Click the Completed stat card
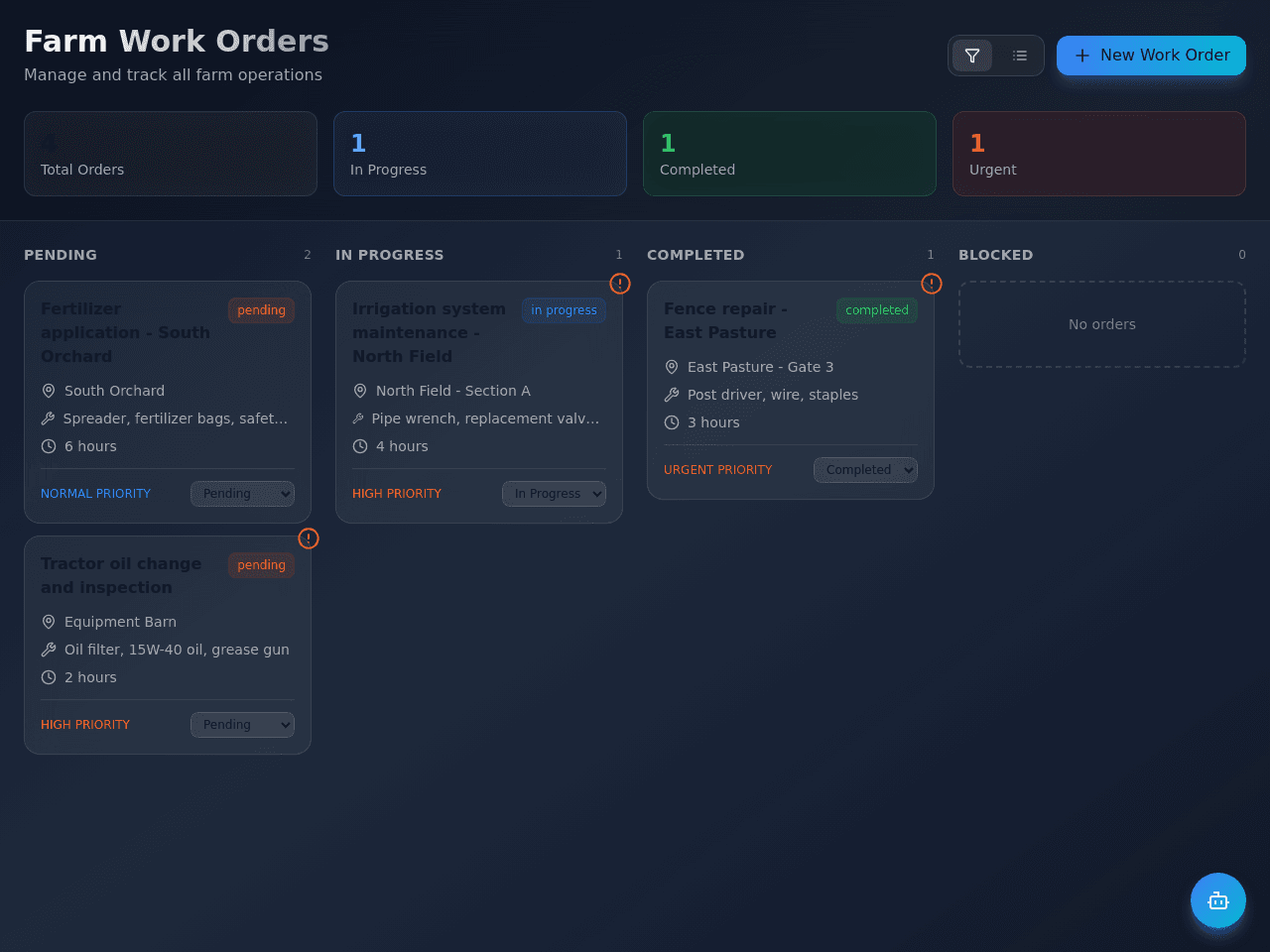This screenshot has width=1270, height=952. click(790, 154)
